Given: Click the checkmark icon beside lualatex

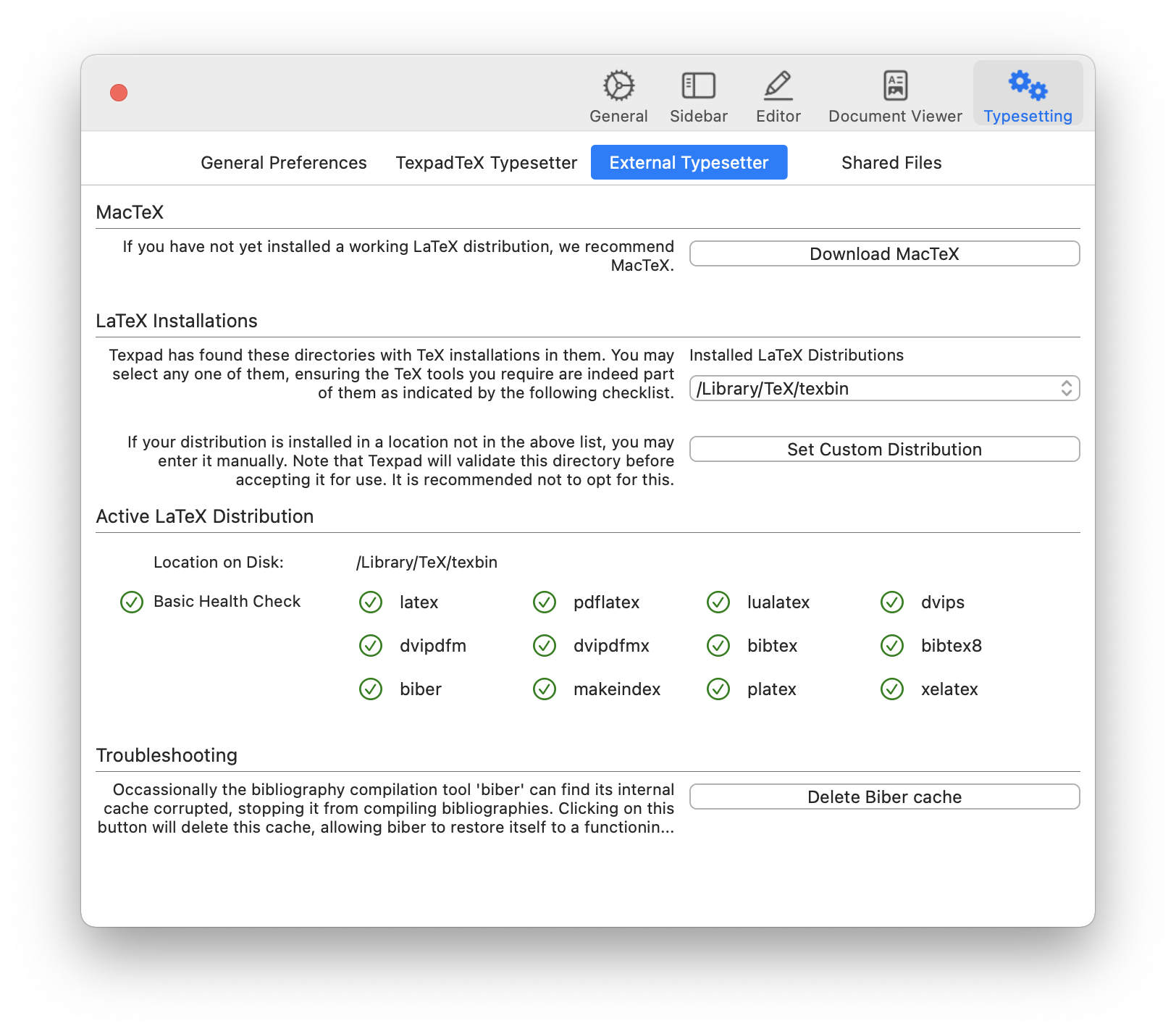Looking at the screenshot, I should click(x=718, y=602).
